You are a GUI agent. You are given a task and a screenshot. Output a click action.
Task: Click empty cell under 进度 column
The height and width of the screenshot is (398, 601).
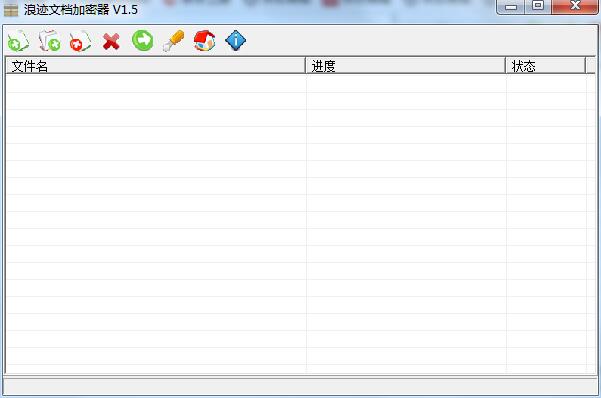pos(406,84)
